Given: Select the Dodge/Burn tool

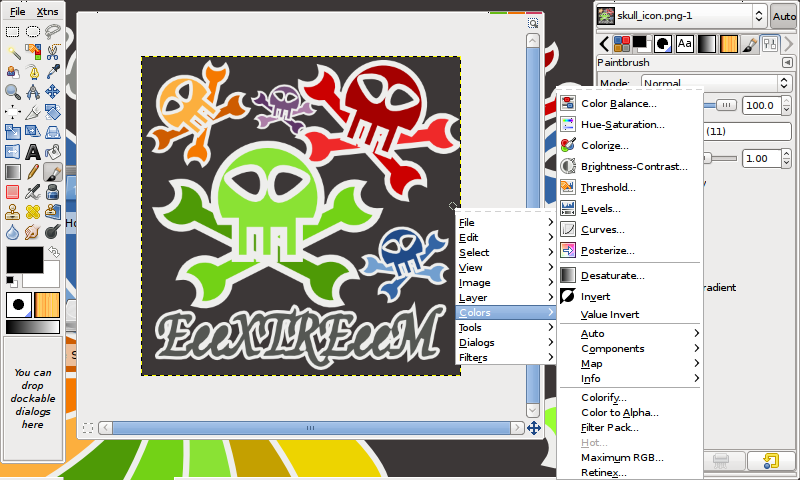Looking at the screenshot, I should (53, 232).
